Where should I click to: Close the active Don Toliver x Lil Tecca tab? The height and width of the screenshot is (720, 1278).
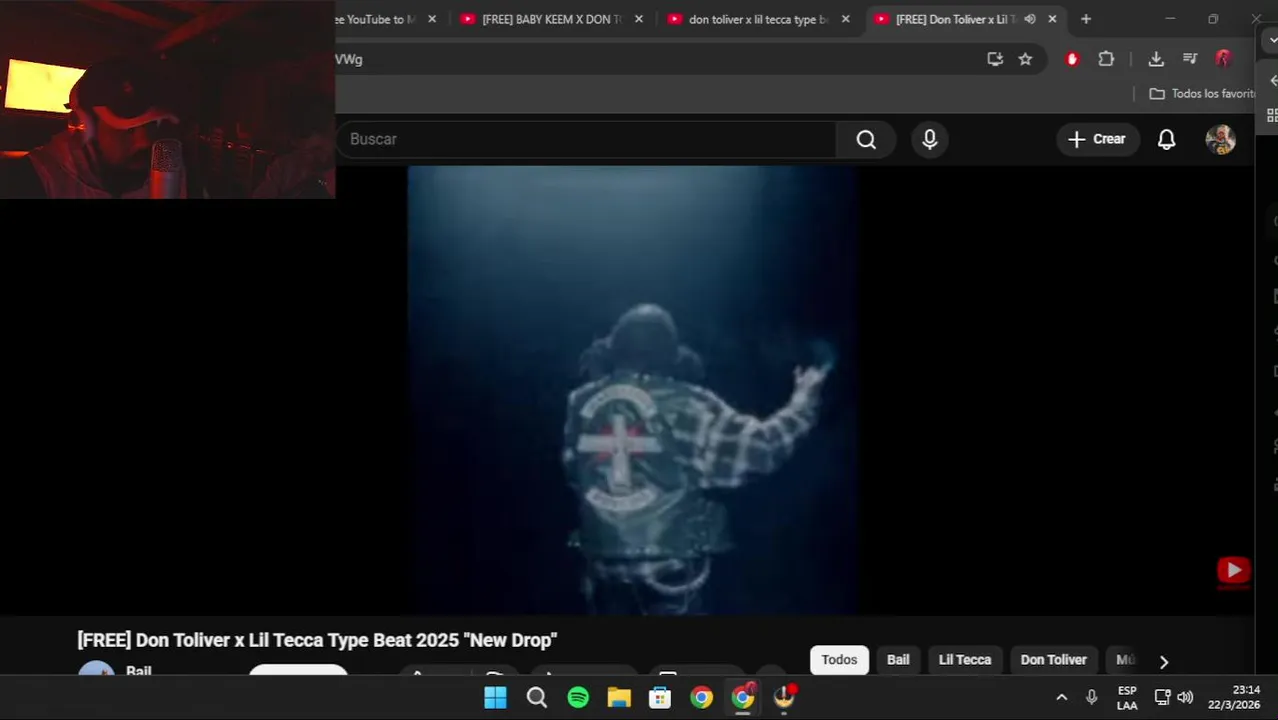(1052, 19)
